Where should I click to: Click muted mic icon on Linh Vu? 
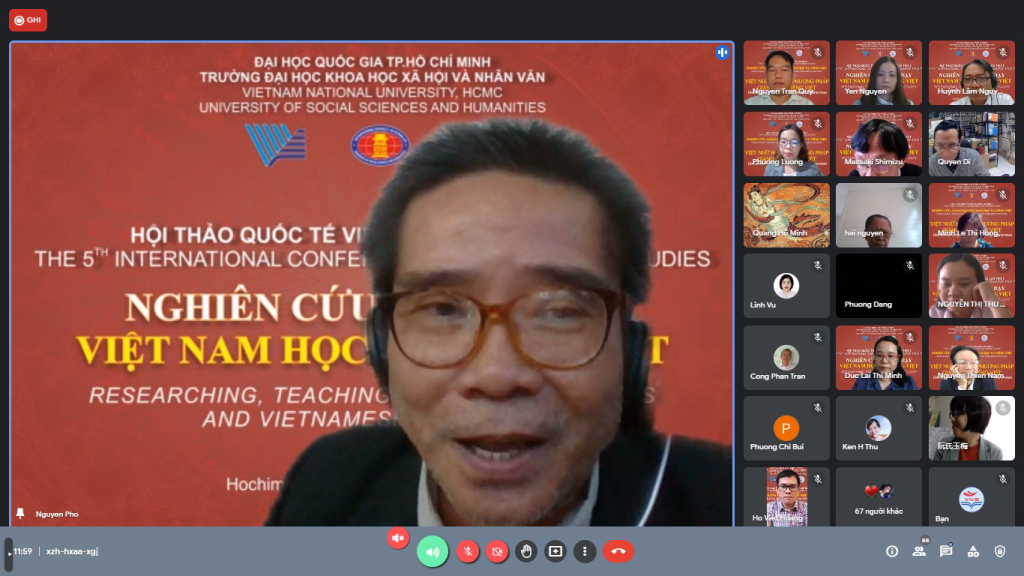tap(818, 266)
